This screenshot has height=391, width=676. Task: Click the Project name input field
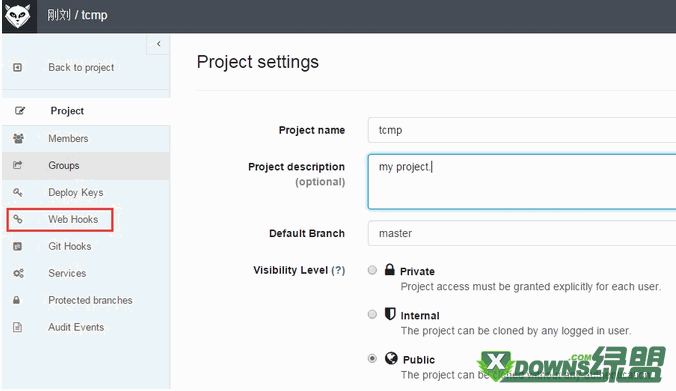point(522,130)
